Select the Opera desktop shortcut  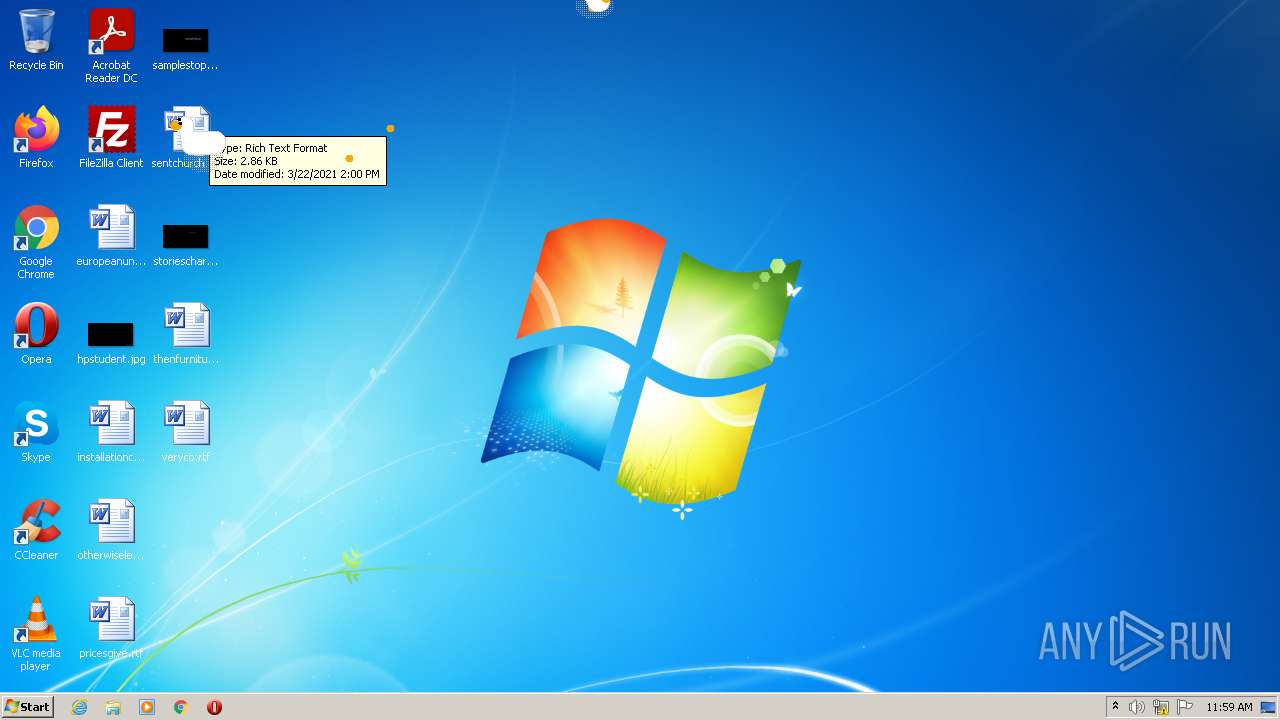pyautogui.click(x=36, y=334)
